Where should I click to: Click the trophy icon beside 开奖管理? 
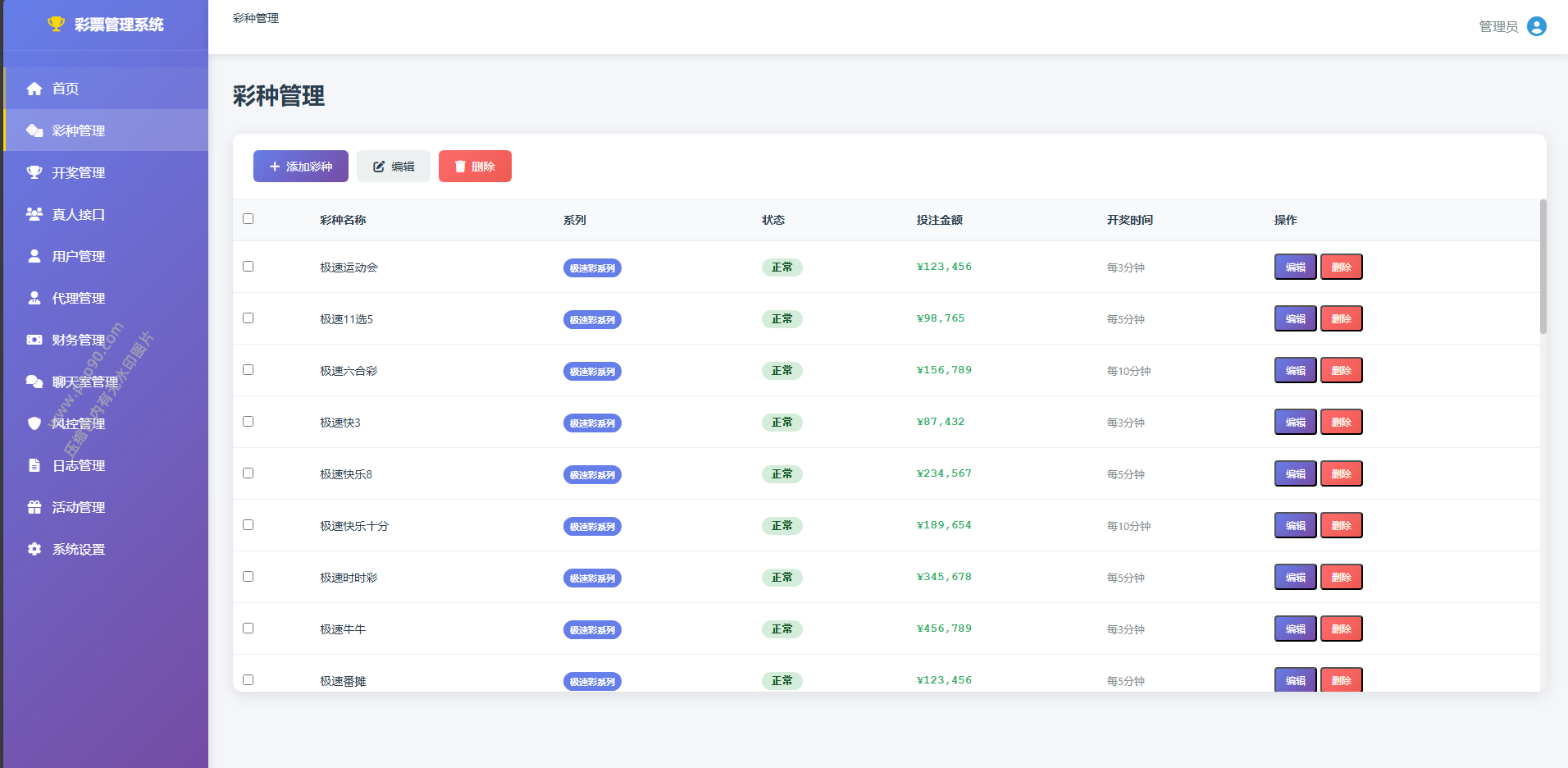pos(34,172)
